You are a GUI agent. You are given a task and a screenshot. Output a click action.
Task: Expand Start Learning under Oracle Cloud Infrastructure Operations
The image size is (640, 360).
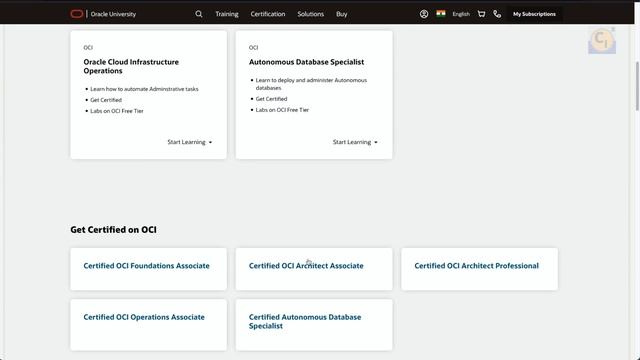(190, 142)
